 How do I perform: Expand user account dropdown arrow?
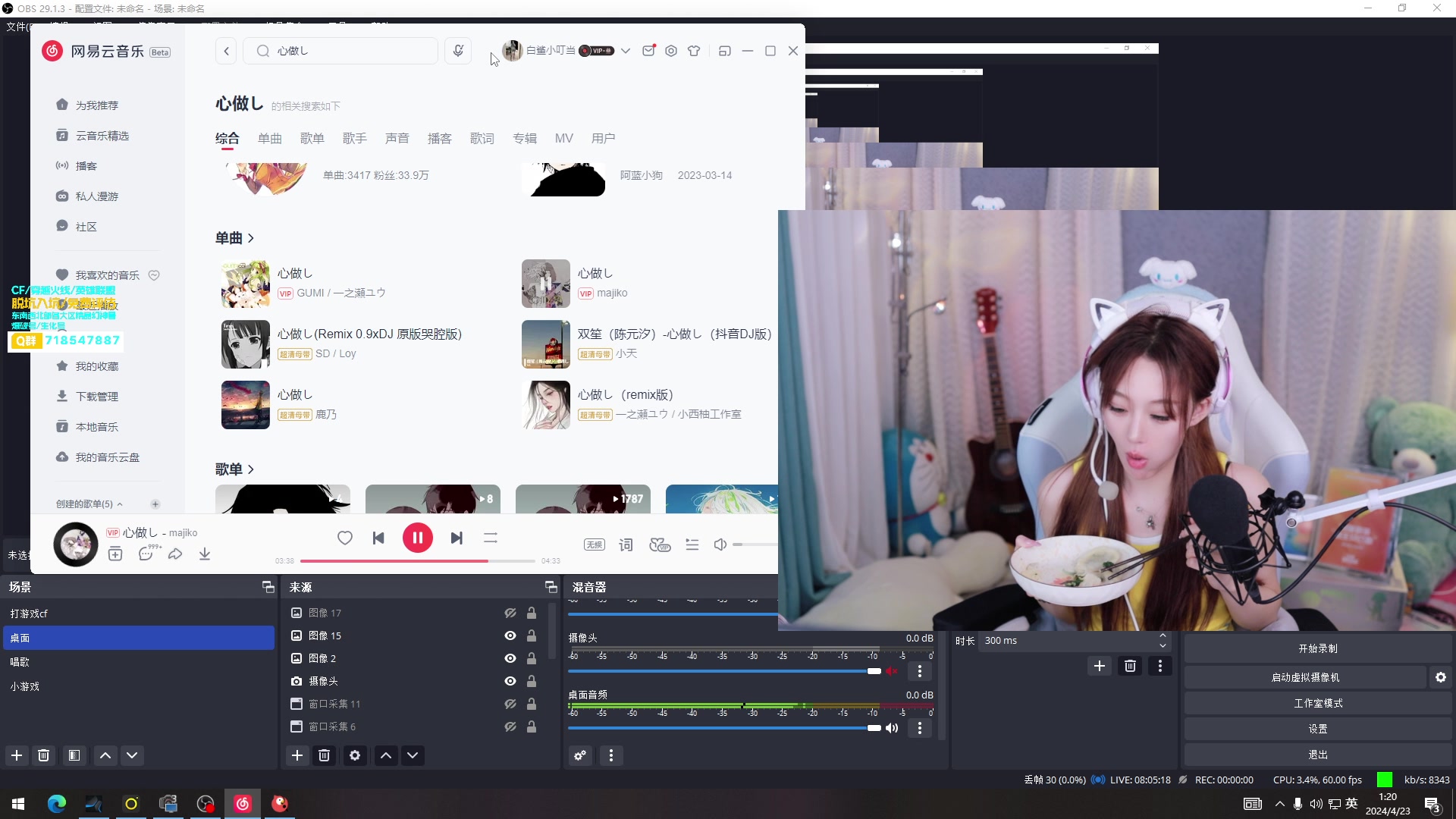click(626, 51)
